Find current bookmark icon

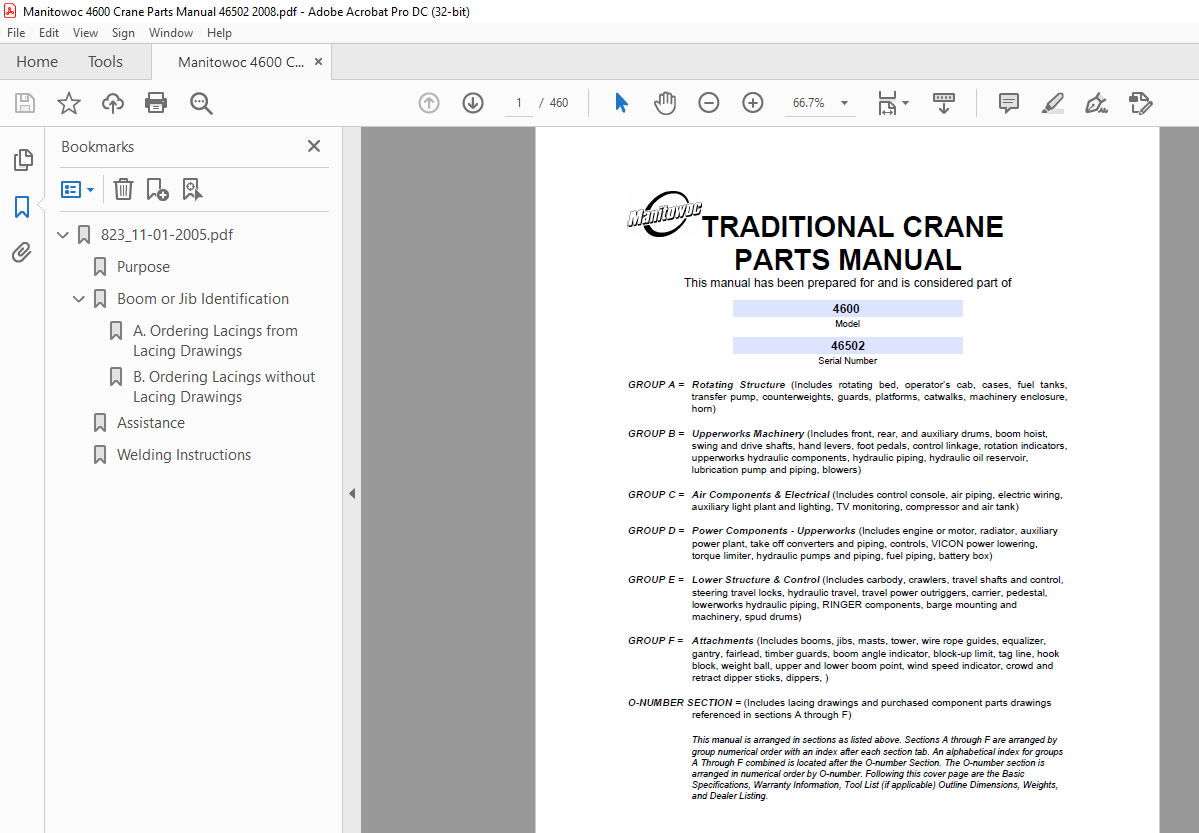(192, 189)
